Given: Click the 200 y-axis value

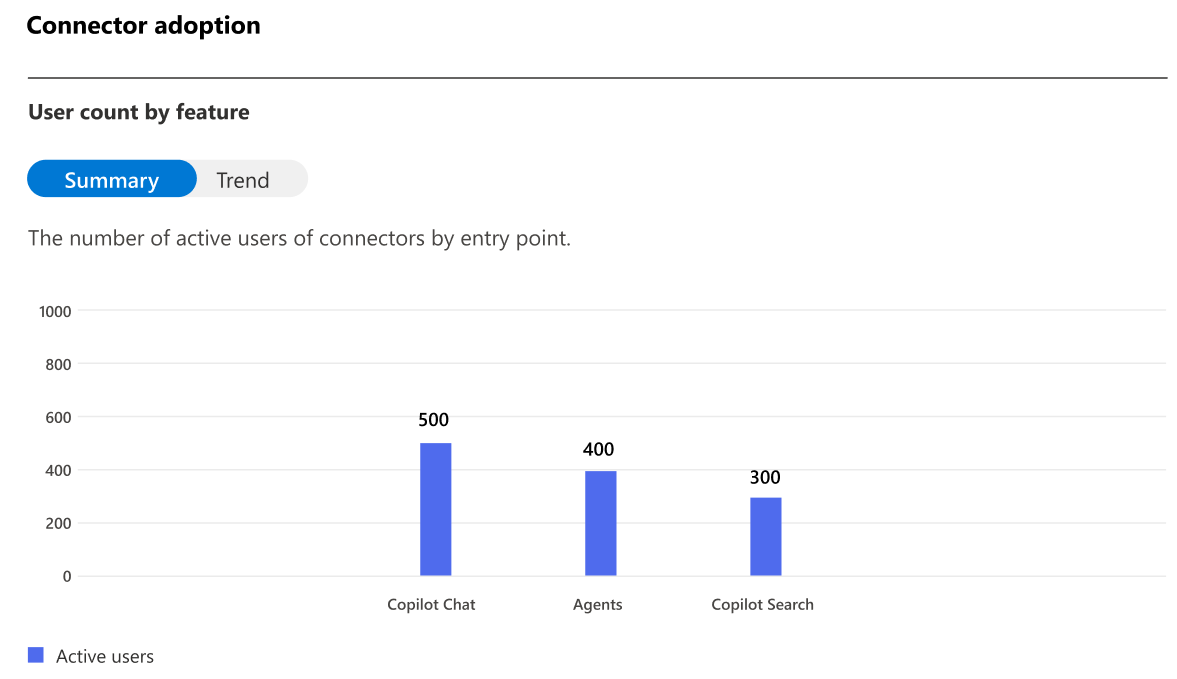Looking at the screenshot, I should point(59,524).
